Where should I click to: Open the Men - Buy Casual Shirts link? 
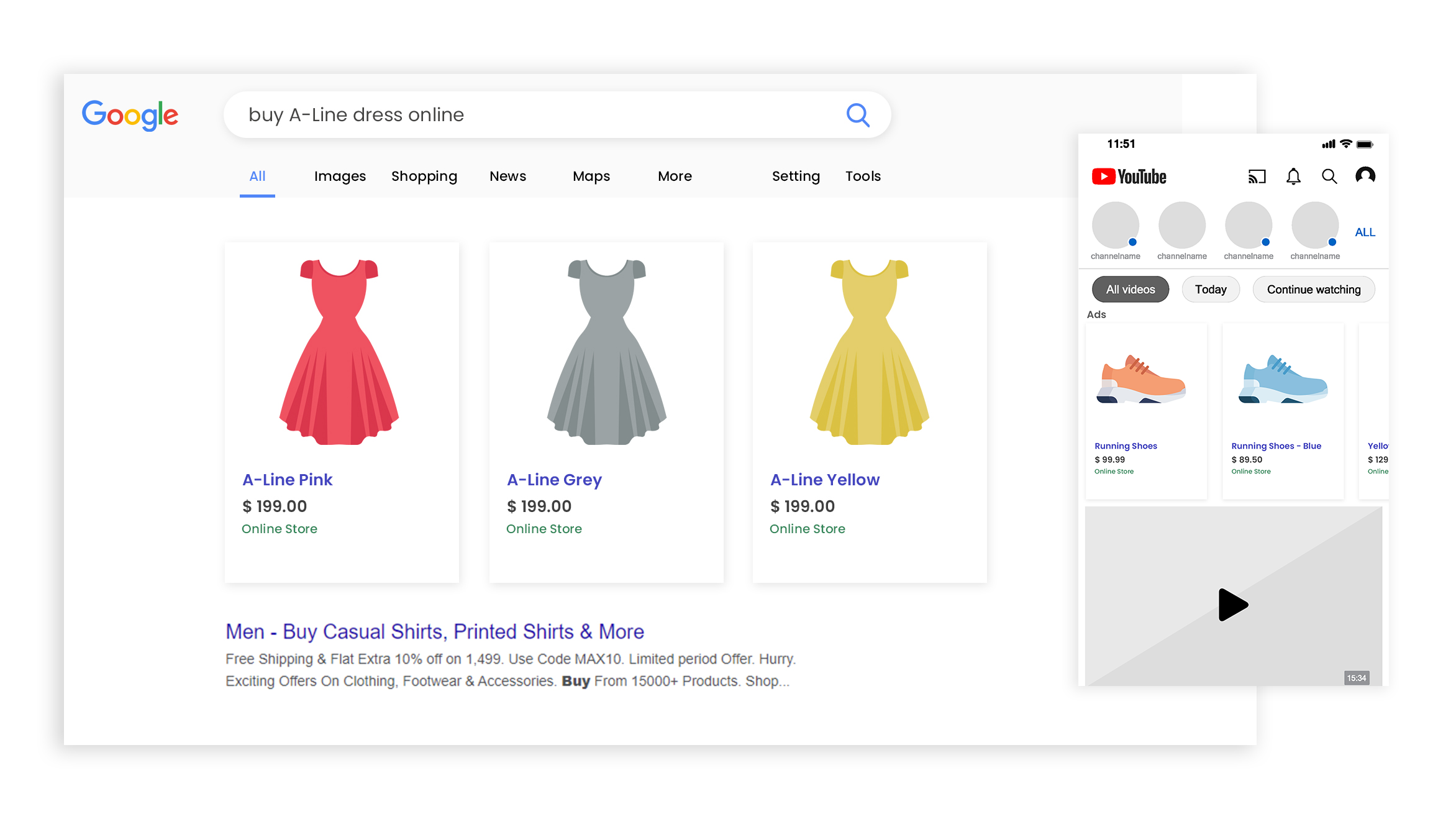point(434,631)
